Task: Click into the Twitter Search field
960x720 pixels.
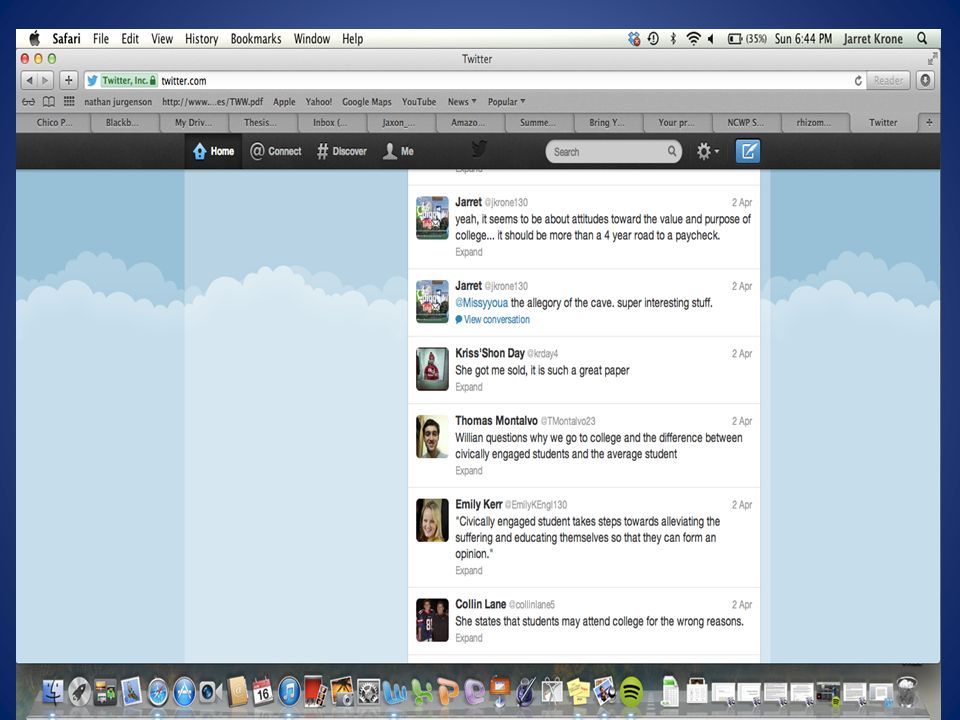Action: pyautogui.click(x=613, y=151)
